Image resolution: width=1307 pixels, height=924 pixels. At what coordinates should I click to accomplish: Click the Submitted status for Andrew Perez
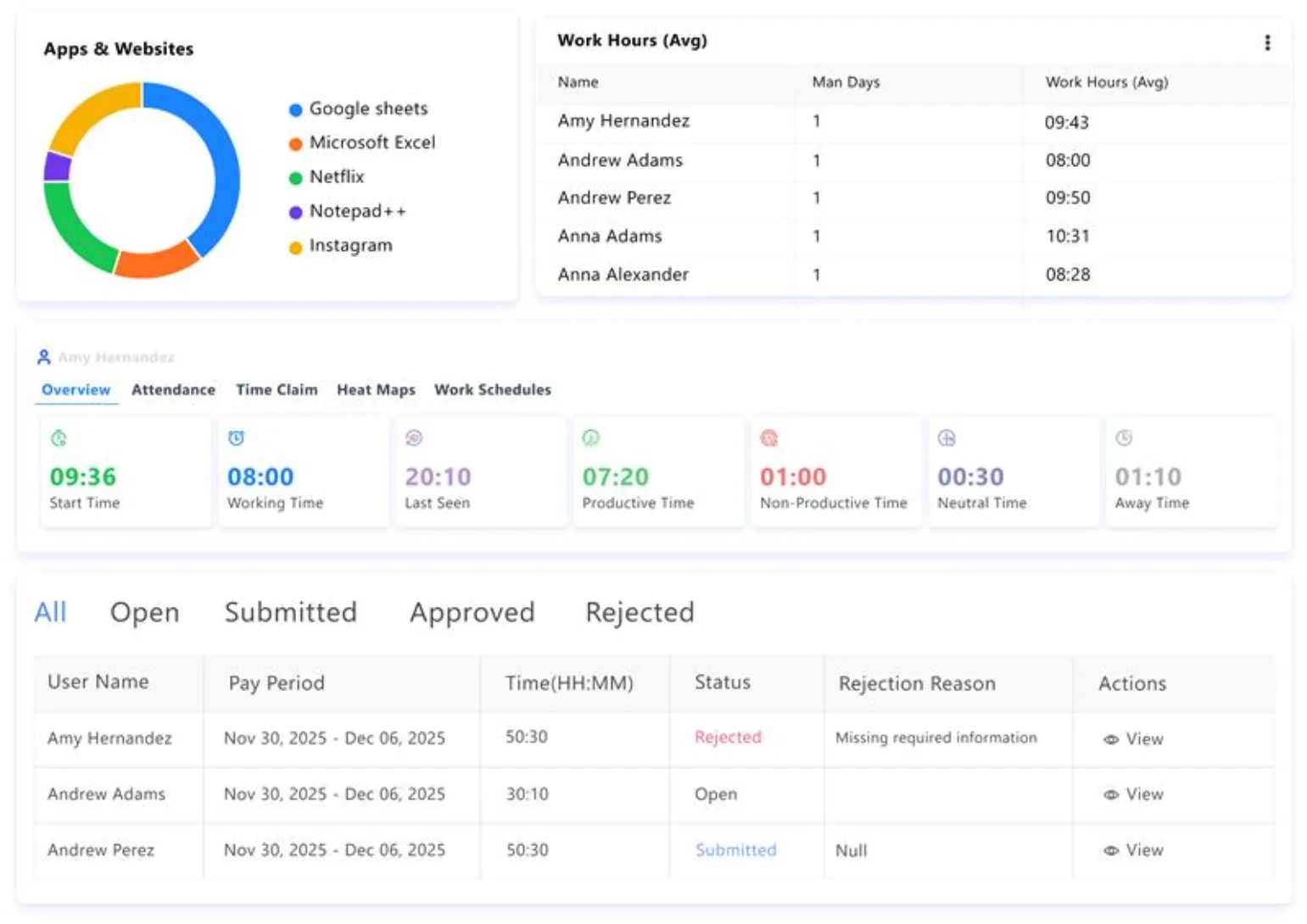735,850
